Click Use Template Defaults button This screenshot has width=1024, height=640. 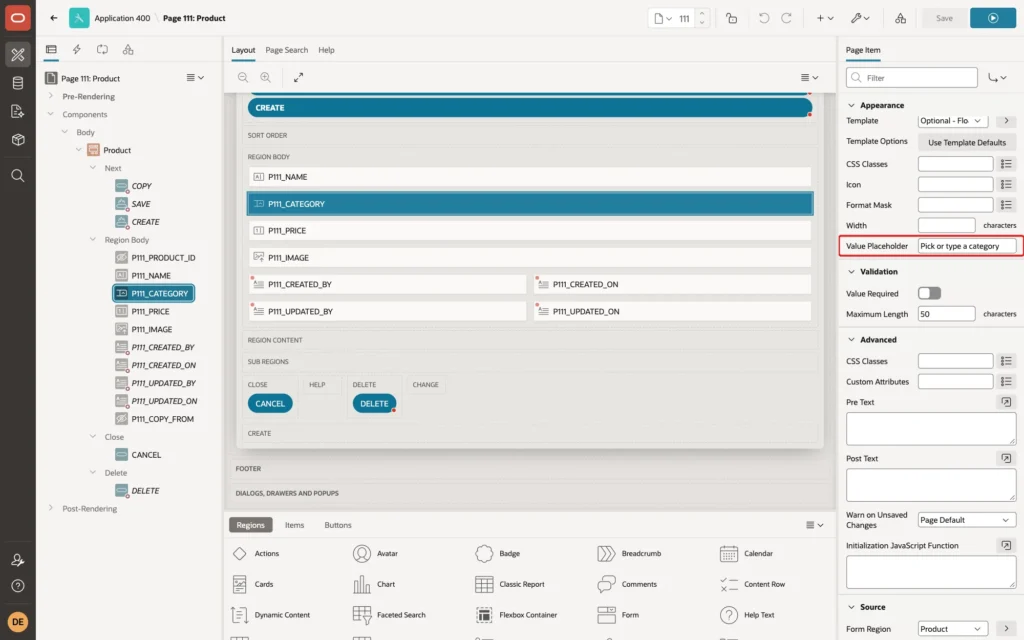[967, 142]
